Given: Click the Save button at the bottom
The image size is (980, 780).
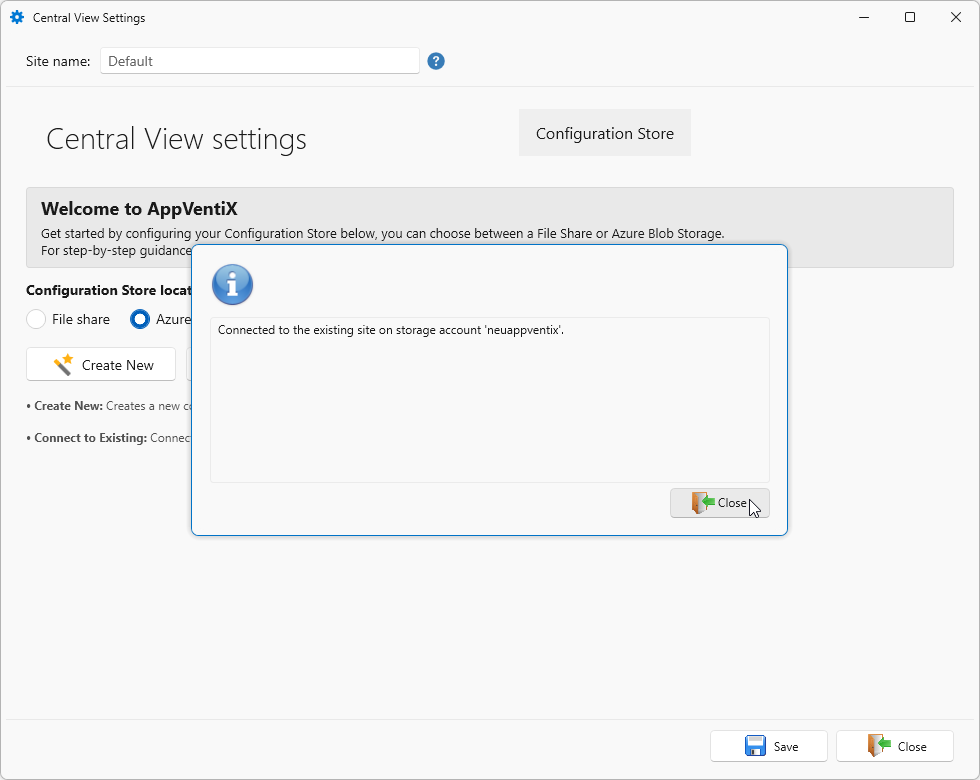Looking at the screenshot, I should tap(769, 746).
